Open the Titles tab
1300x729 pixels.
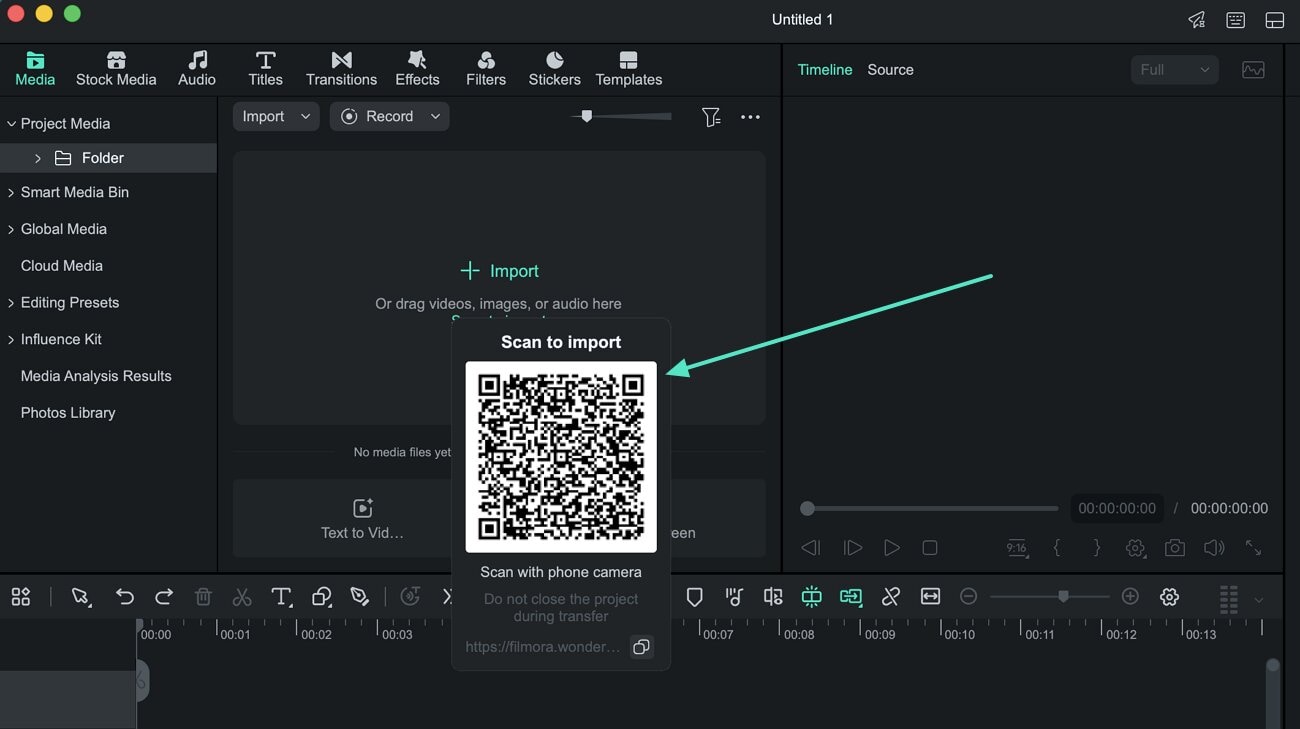coord(265,69)
